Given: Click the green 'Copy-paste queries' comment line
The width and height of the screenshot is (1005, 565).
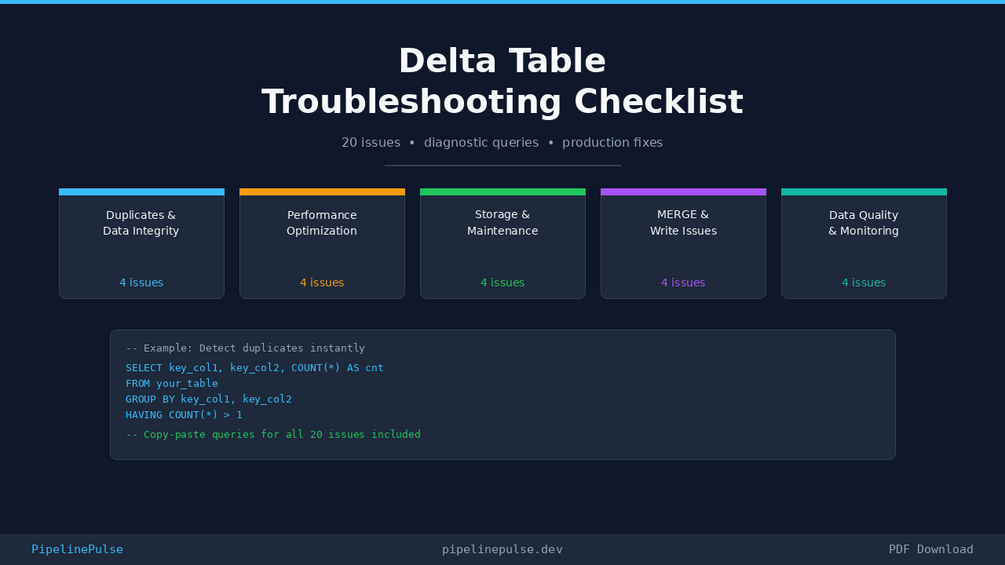Looking at the screenshot, I should [273, 435].
